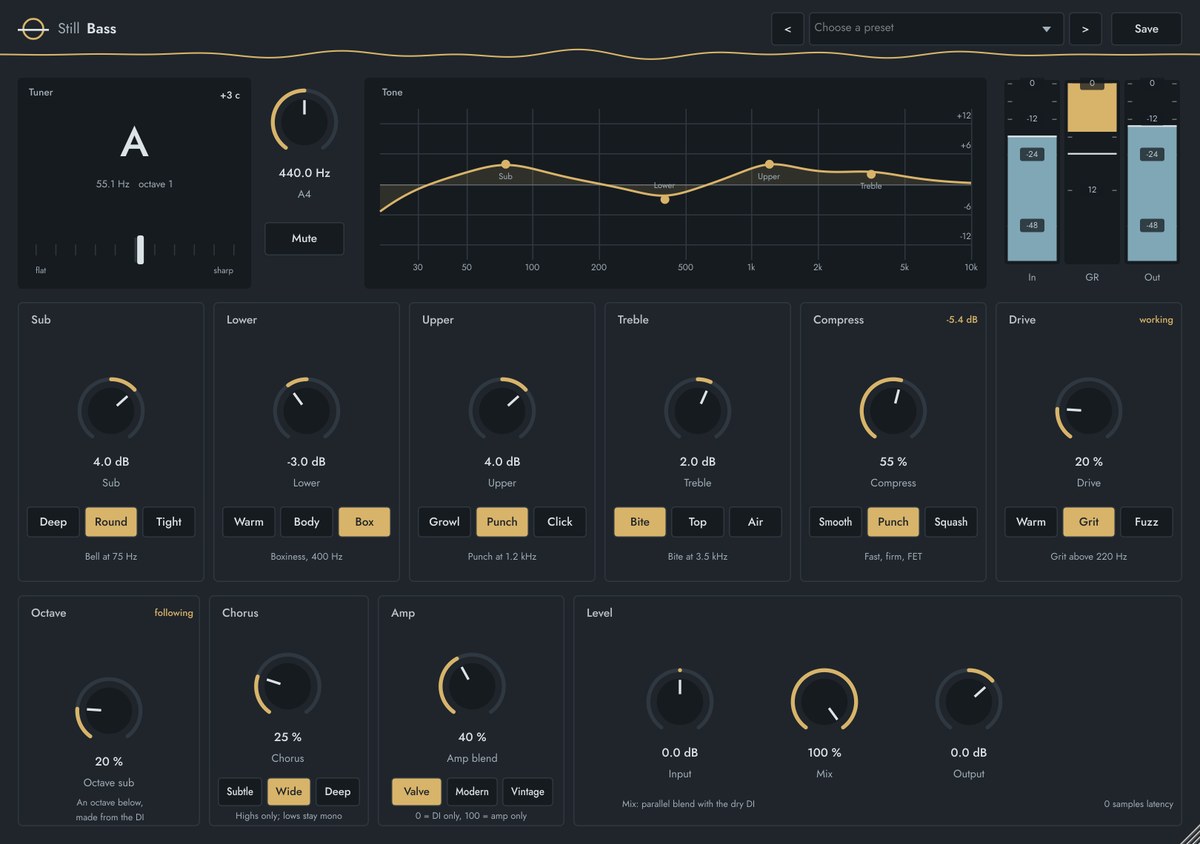This screenshot has width=1200, height=844.
Task: Select the Sub node on the tone curve
Action: coord(505,164)
